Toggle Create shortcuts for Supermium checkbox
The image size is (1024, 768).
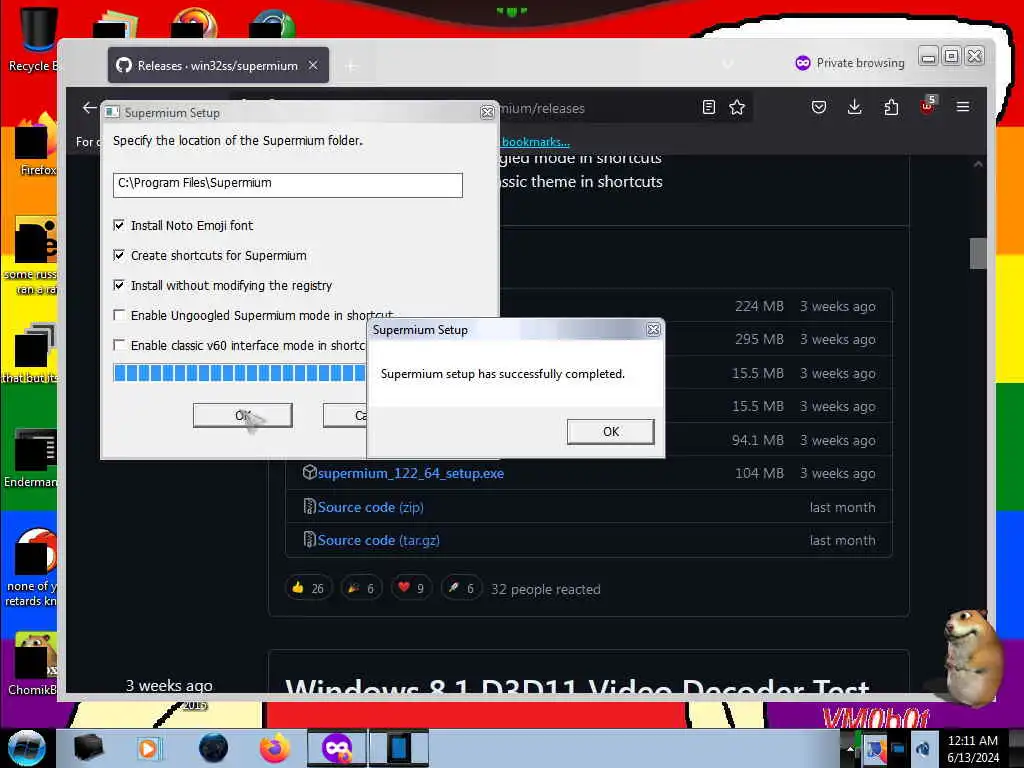point(119,255)
